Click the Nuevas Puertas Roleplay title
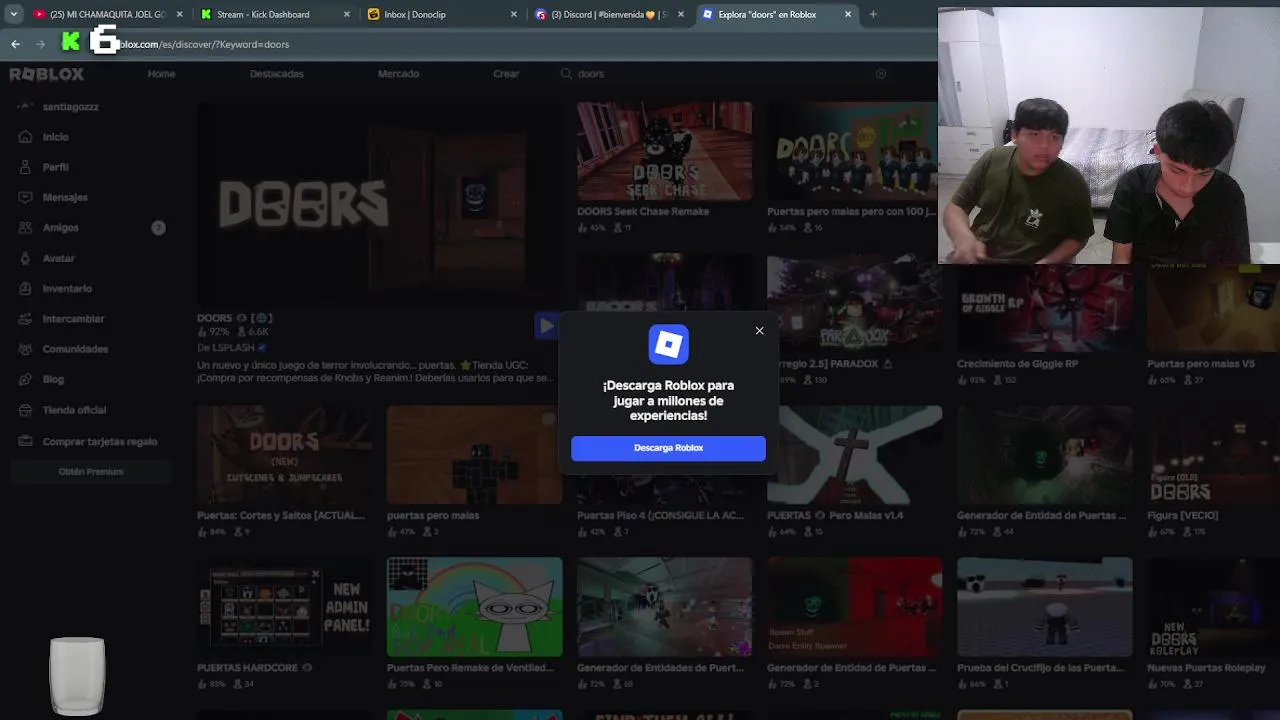This screenshot has width=1280, height=720. click(1206, 668)
